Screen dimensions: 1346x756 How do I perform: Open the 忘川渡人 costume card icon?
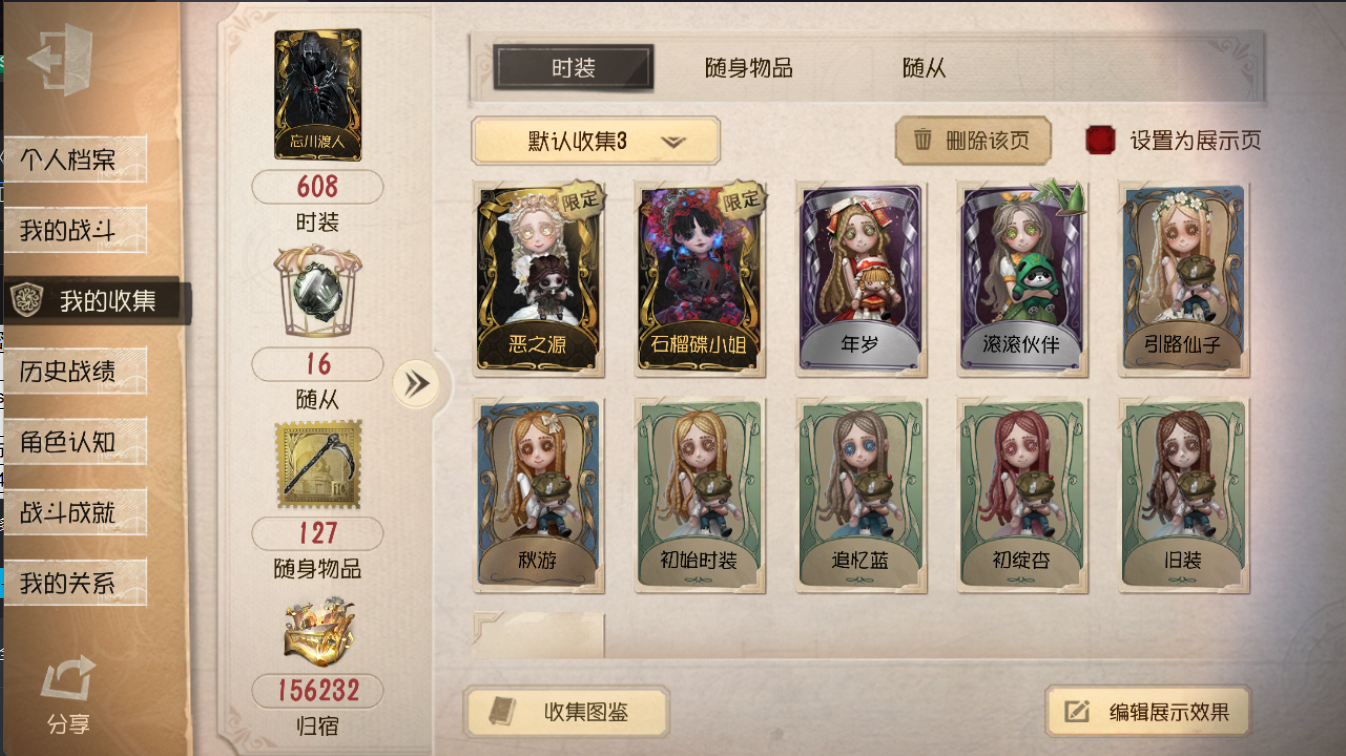tap(318, 96)
